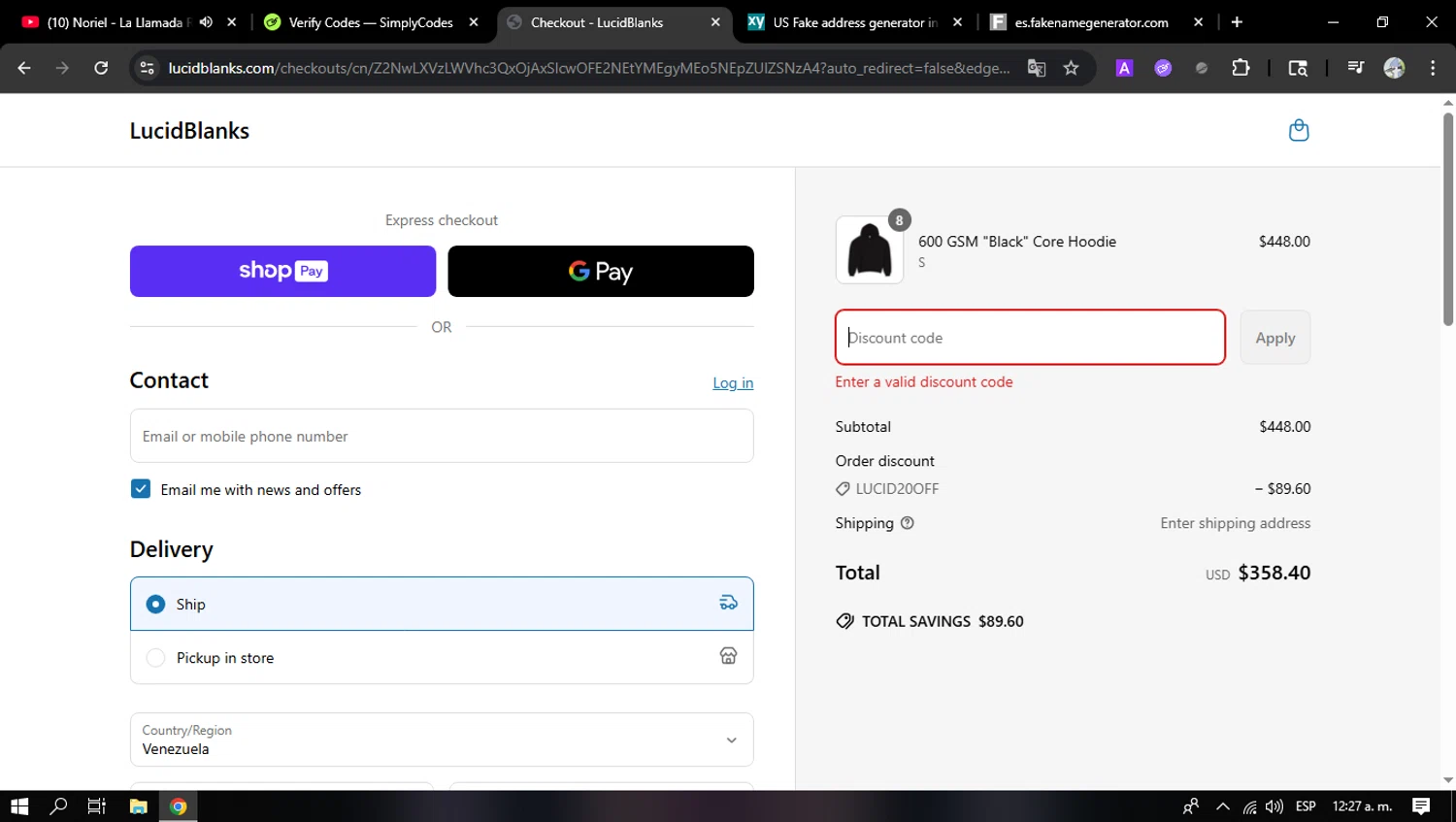The height and width of the screenshot is (822, 1456).
Task: Open the Chrome three-dot menu
Action: (x=1433, y=68)
